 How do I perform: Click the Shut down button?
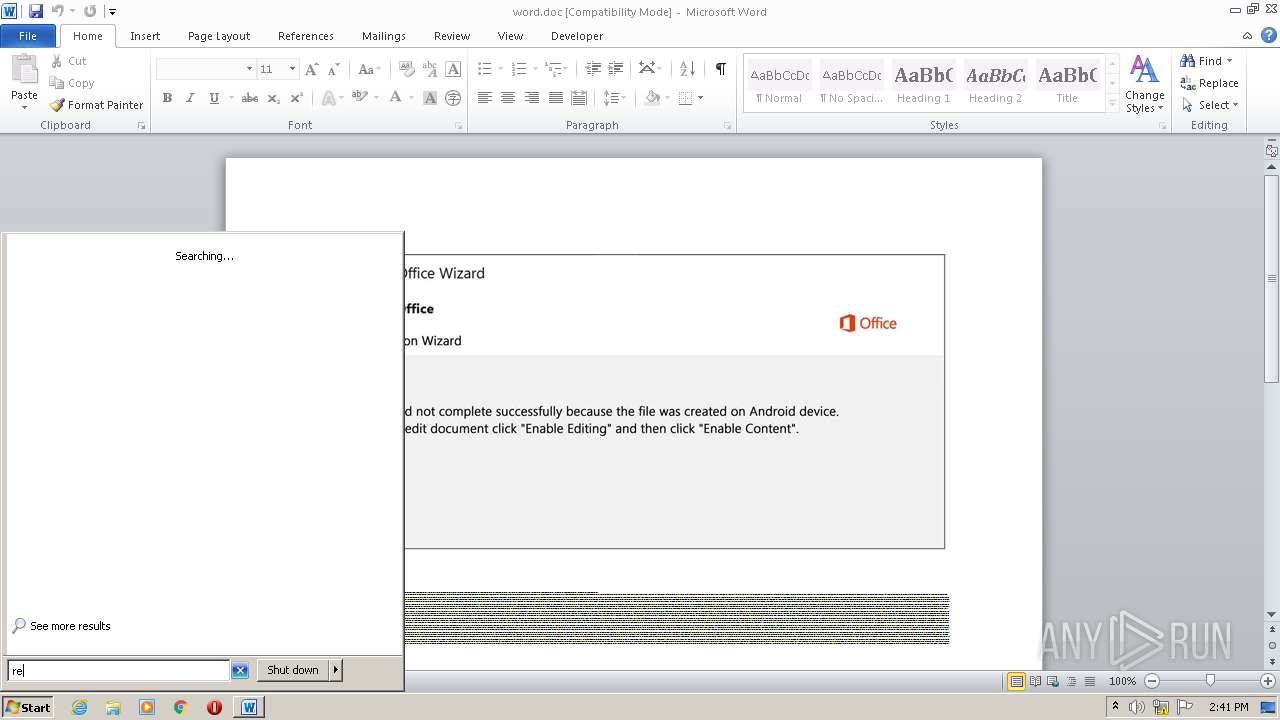(293, 670)
